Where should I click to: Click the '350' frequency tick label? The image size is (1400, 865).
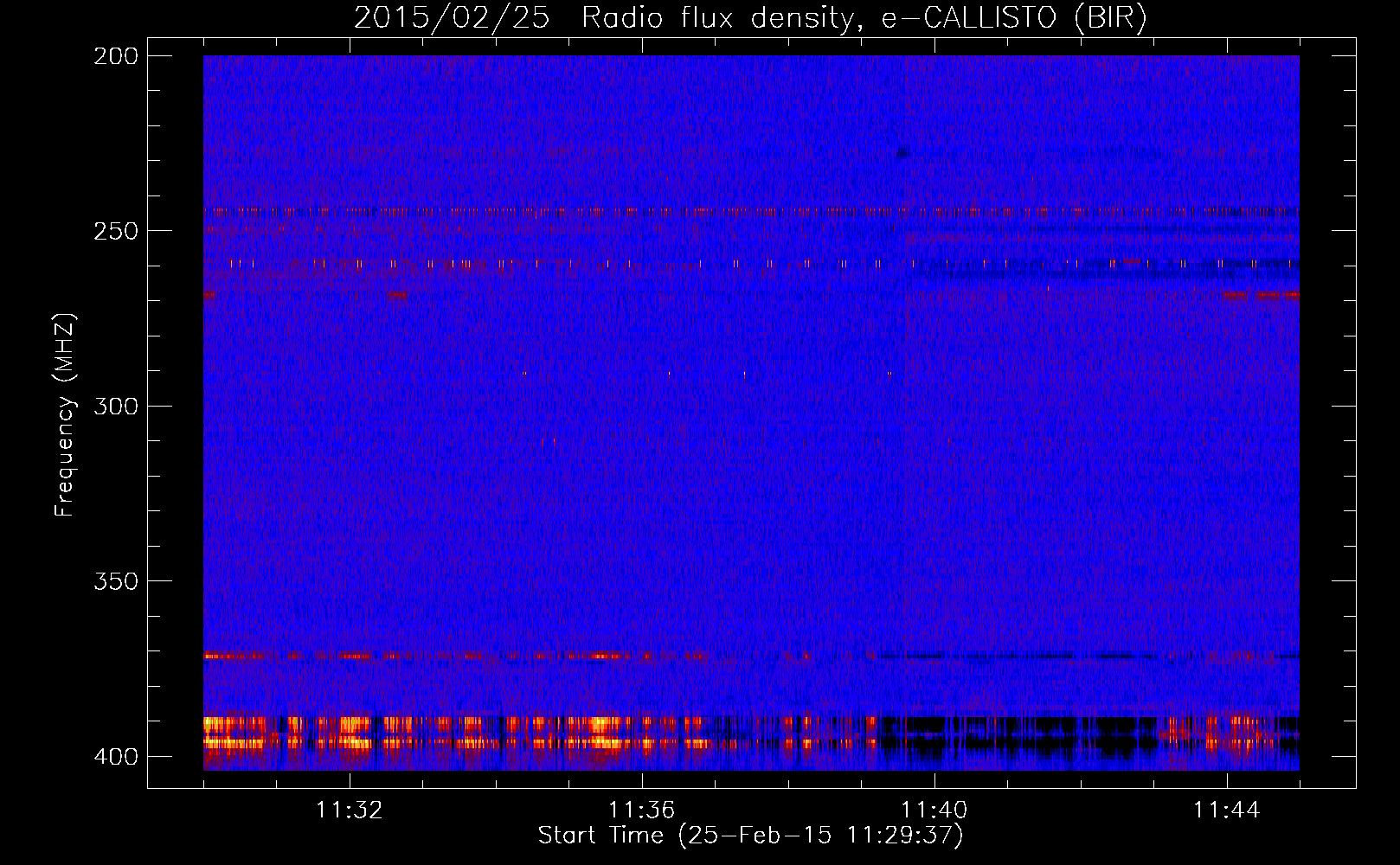116,581
